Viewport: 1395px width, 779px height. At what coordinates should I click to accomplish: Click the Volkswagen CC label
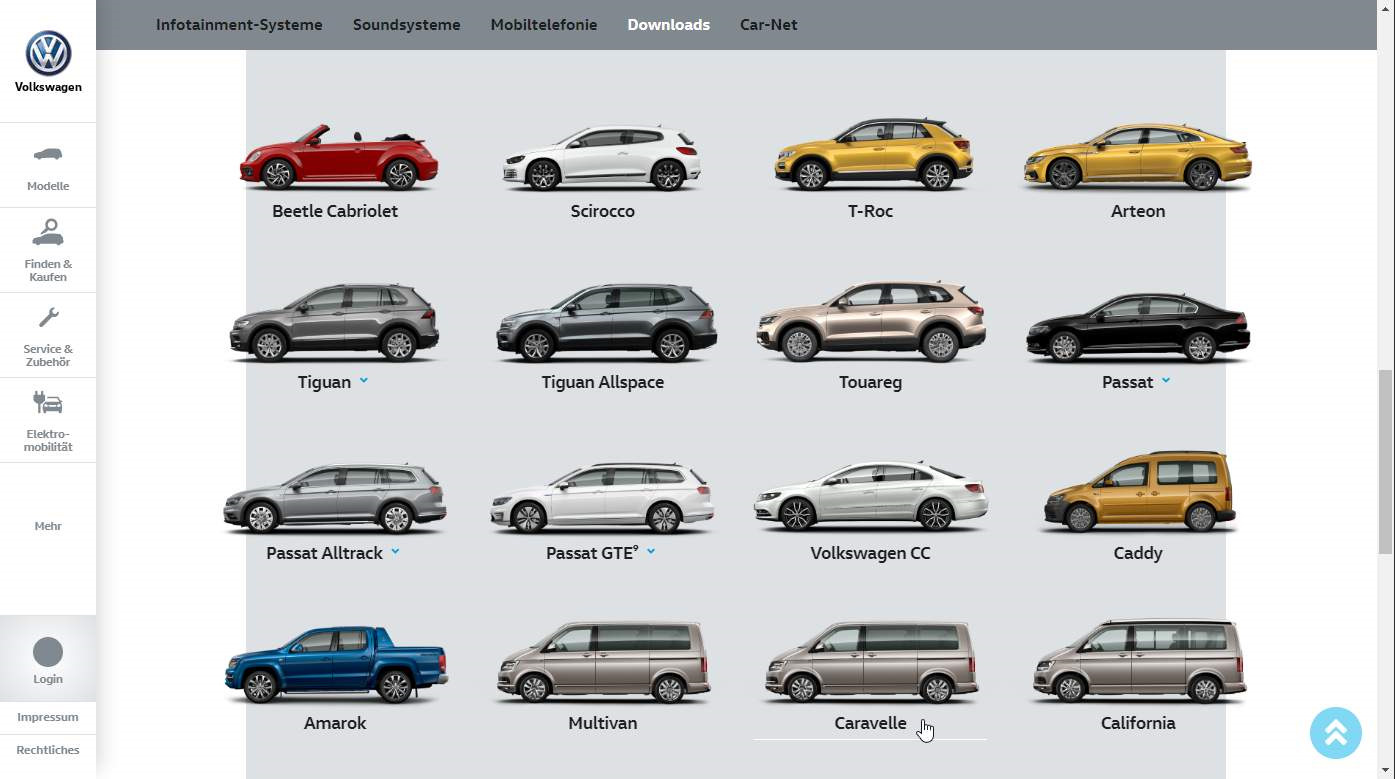pyautogui.click(x=870, y=553)
